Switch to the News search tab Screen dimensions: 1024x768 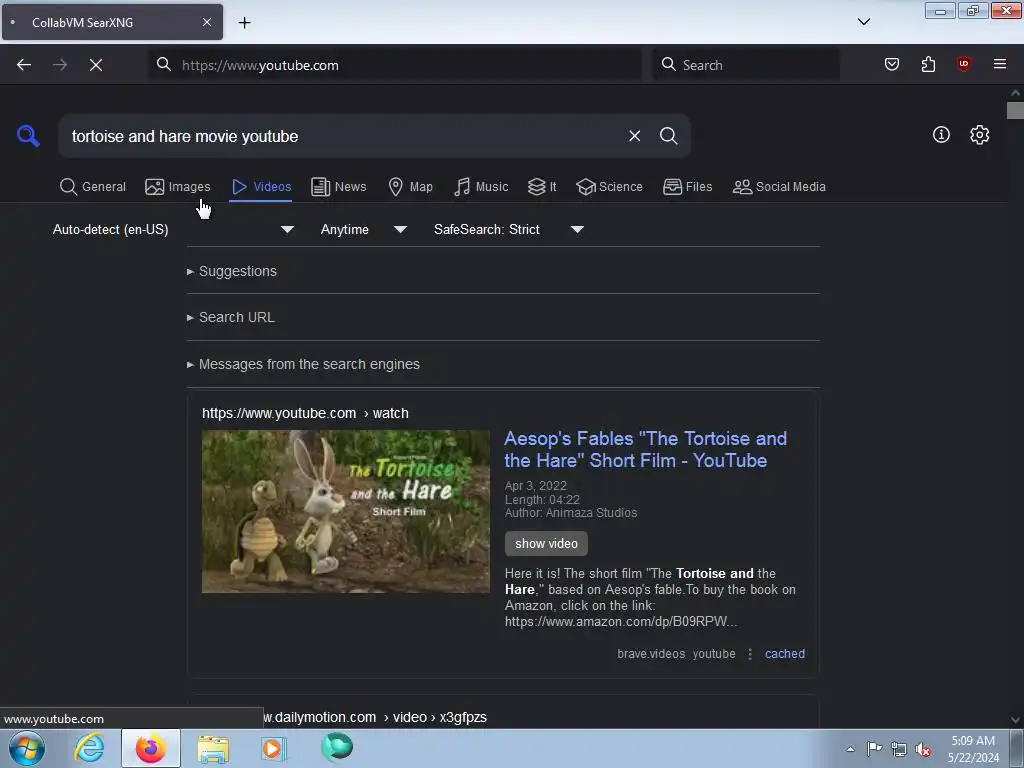(x=338, y=187)
